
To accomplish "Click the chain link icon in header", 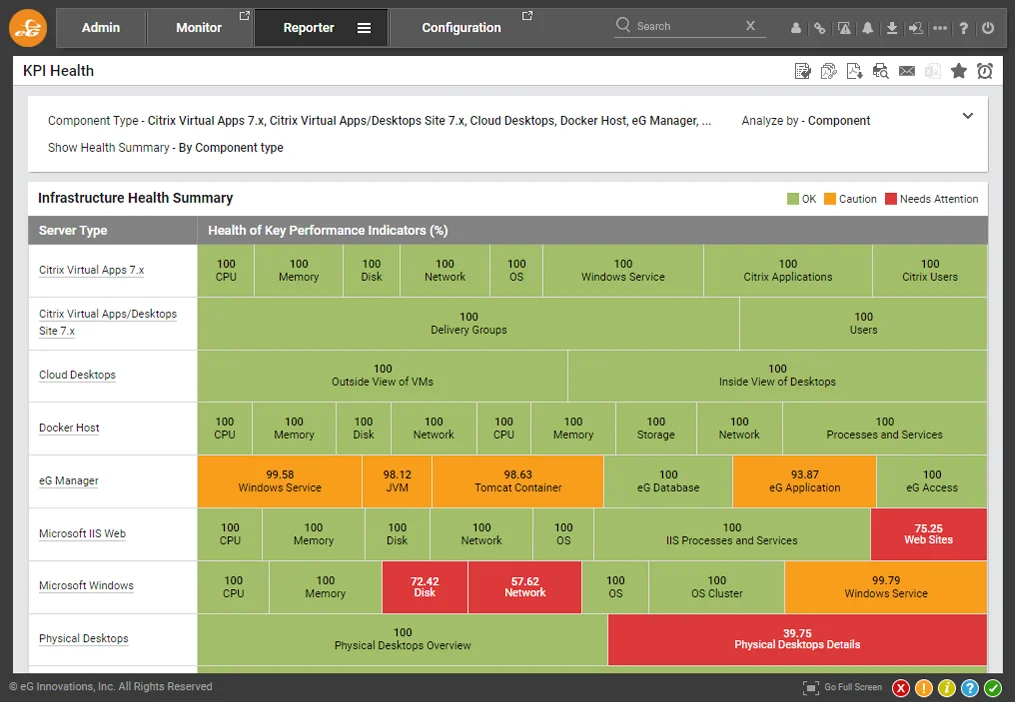I will 820,28.
